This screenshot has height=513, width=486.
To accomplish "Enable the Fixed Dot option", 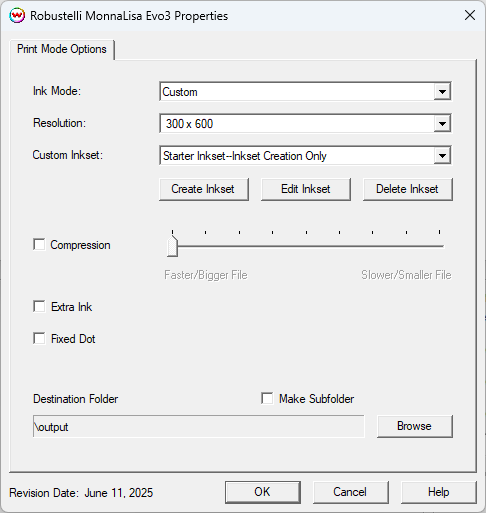I will point(39,338).
